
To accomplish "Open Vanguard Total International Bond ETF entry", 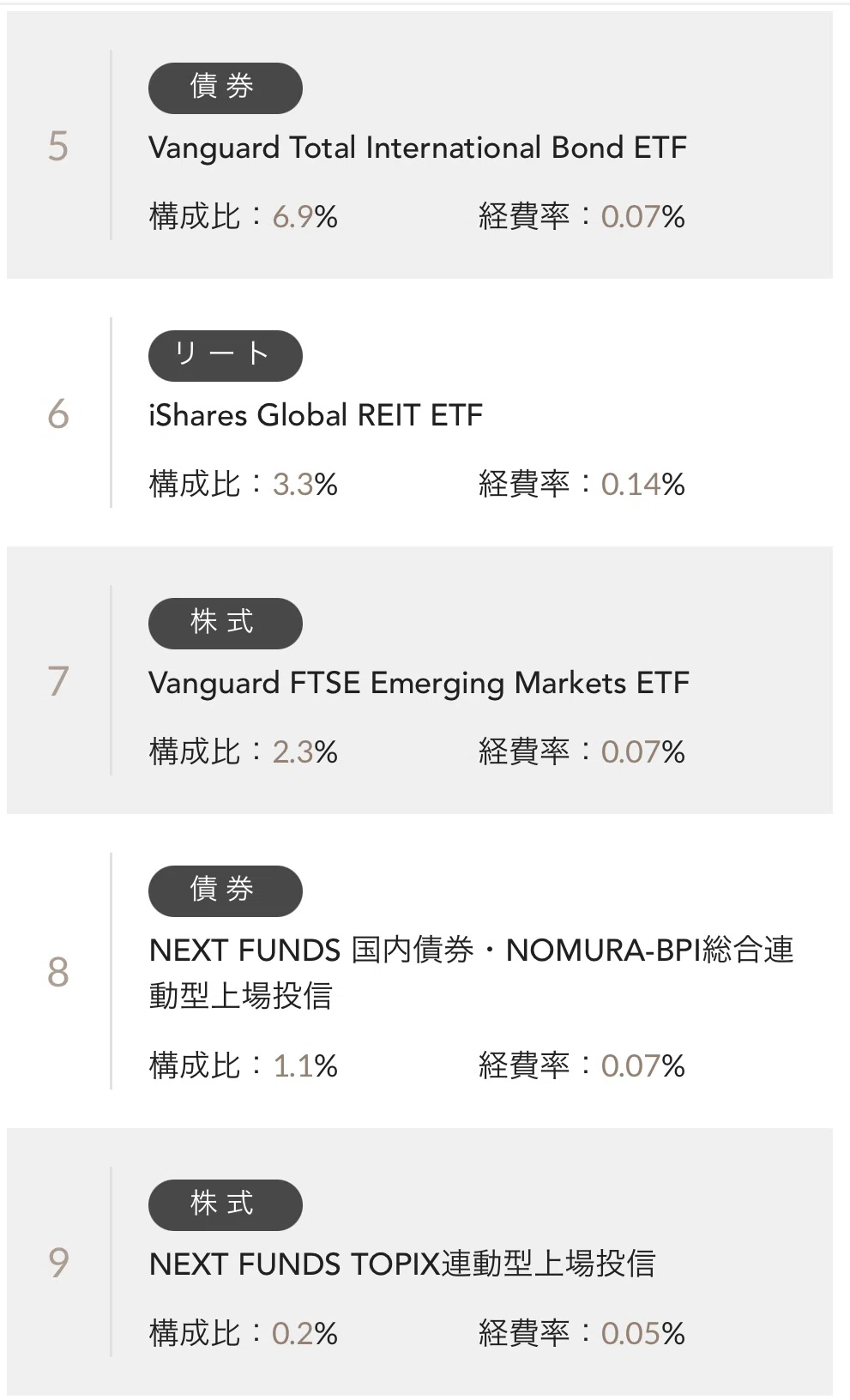I will tap(418, 148).
